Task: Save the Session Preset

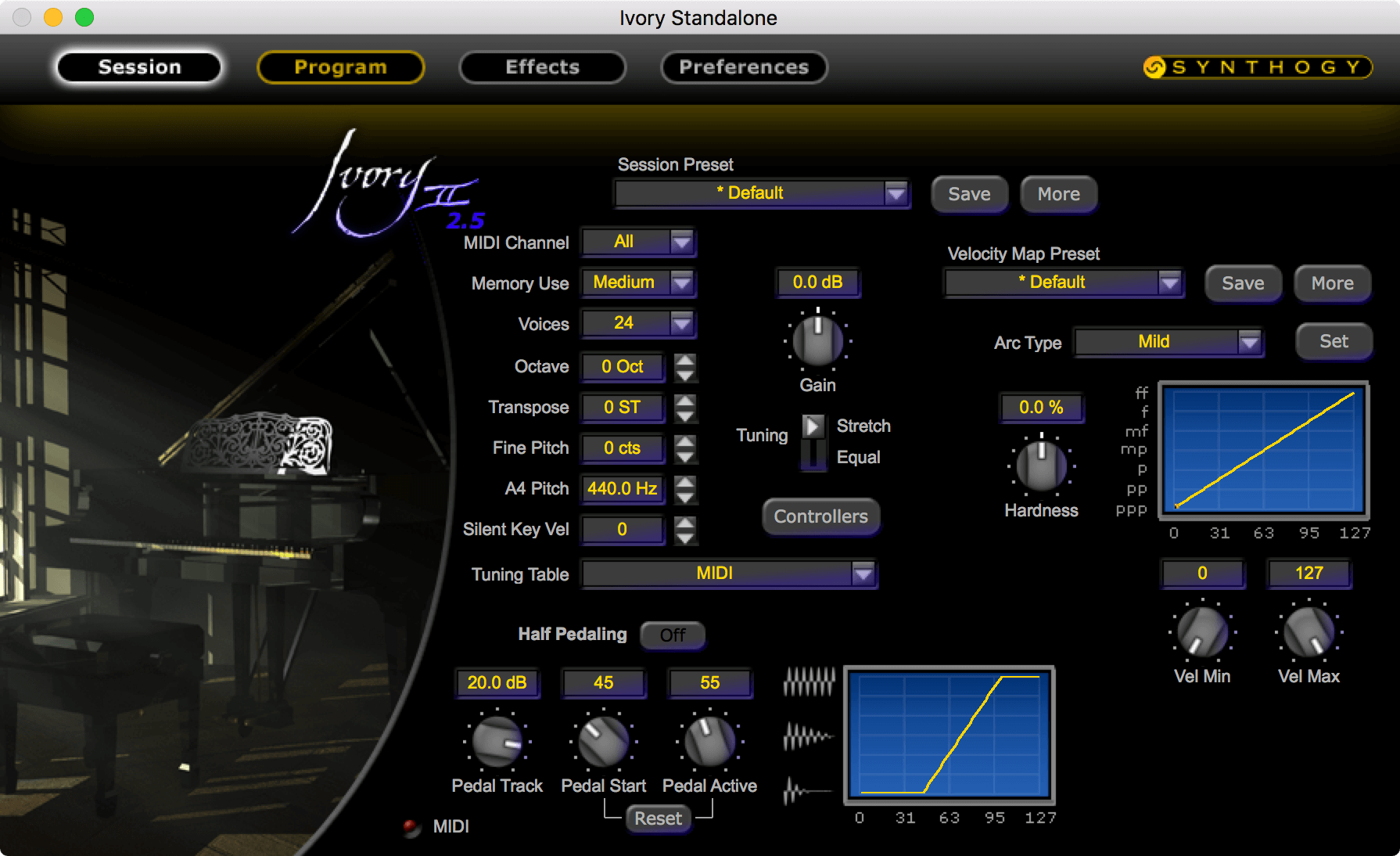Action: [969, 194]
